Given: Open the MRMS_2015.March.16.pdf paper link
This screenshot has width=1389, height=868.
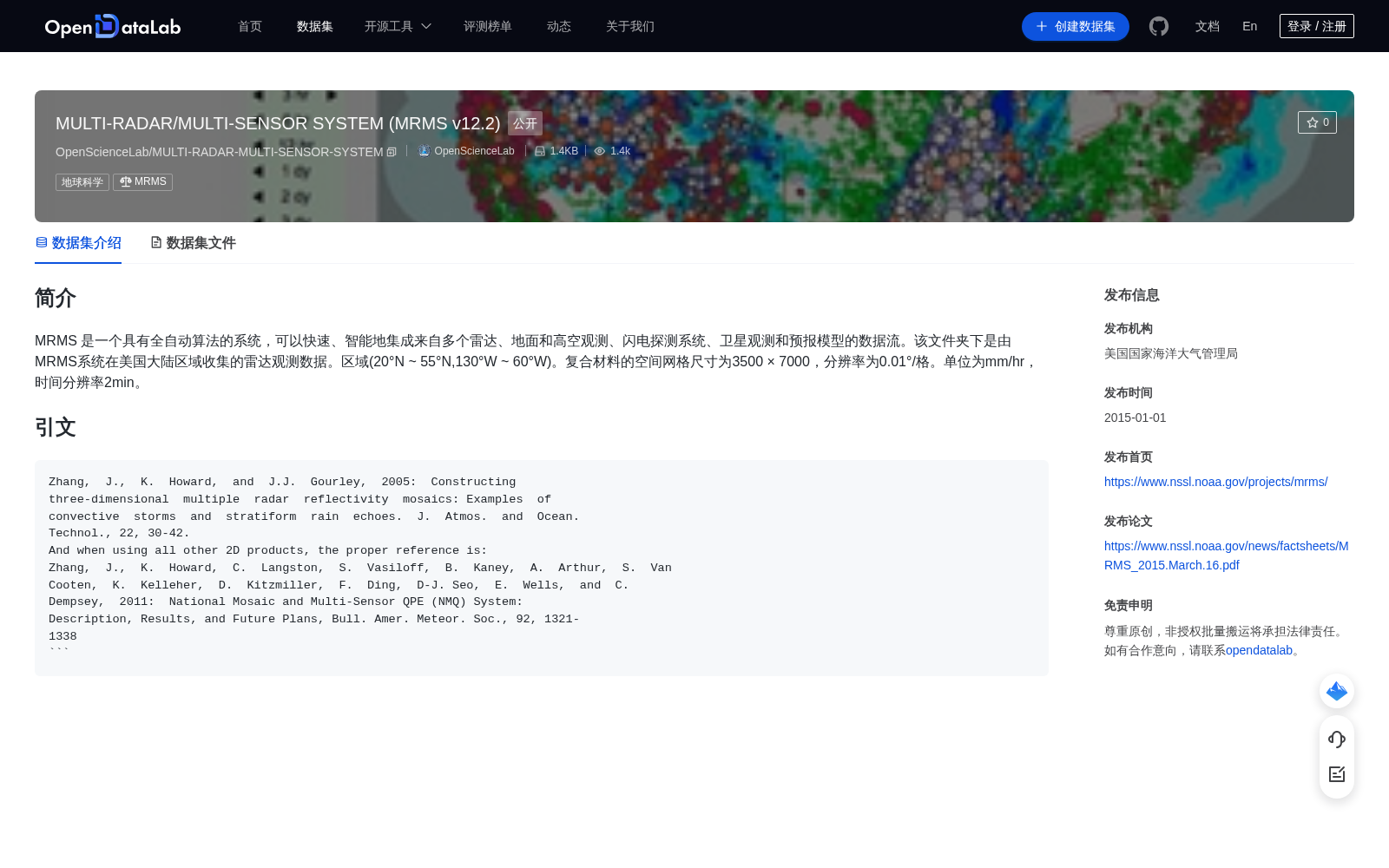Looking at the screenshot, I should 1227,556.
